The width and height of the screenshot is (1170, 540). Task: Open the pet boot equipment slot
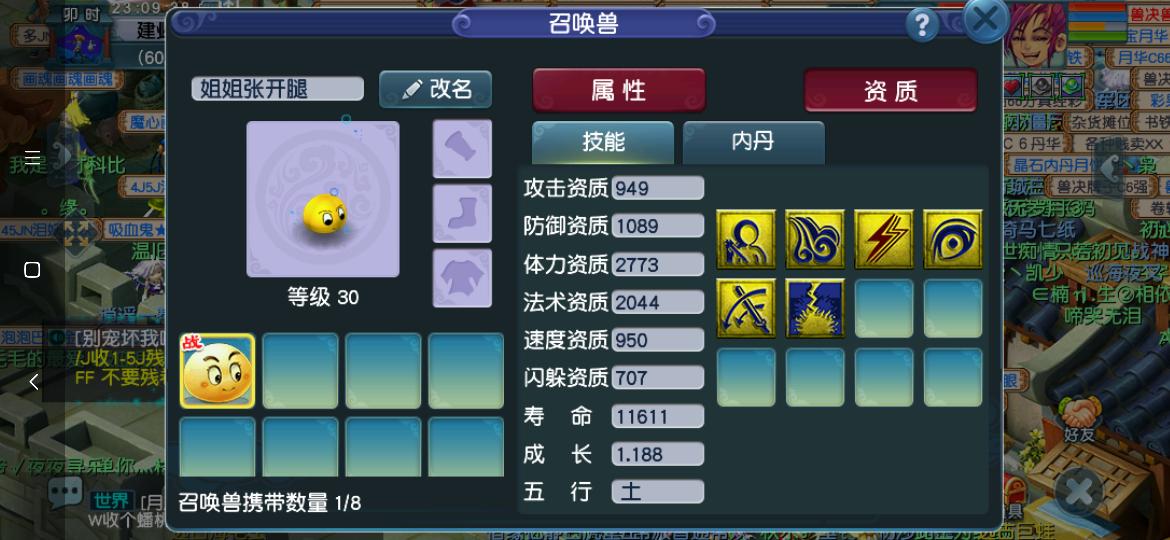pos(462,213)
